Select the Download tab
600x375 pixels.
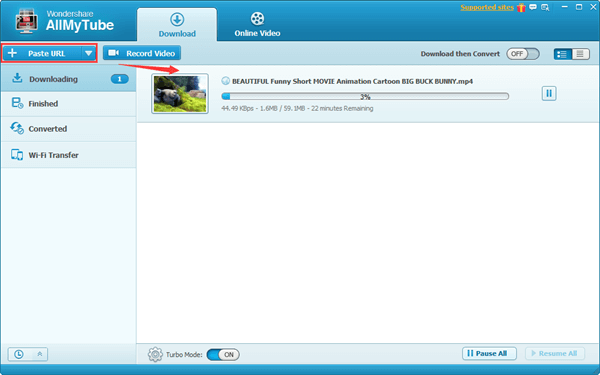pos(177,24)
